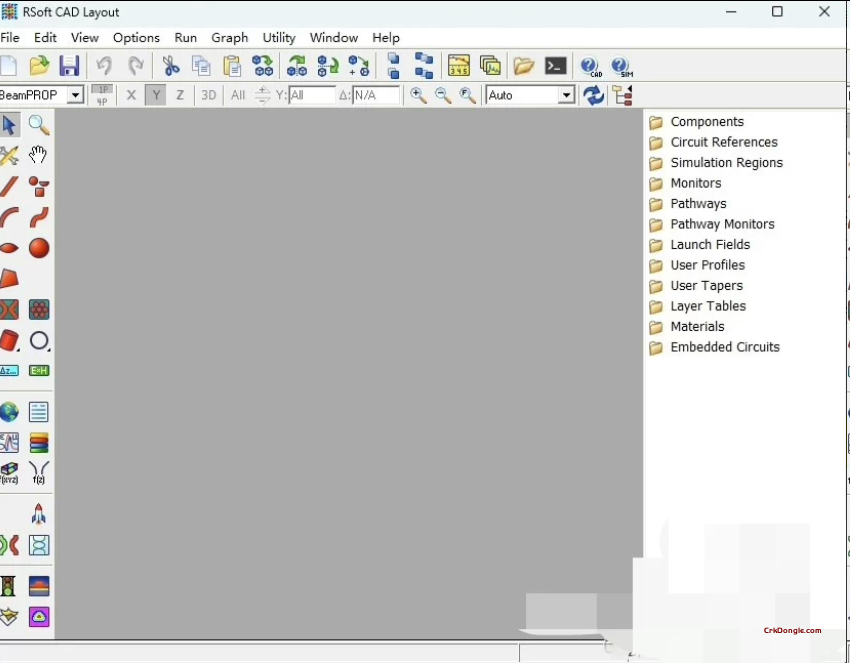Toggle the X view axis button
The width and height of the screenshot is (850, 663).
[131, 95]
